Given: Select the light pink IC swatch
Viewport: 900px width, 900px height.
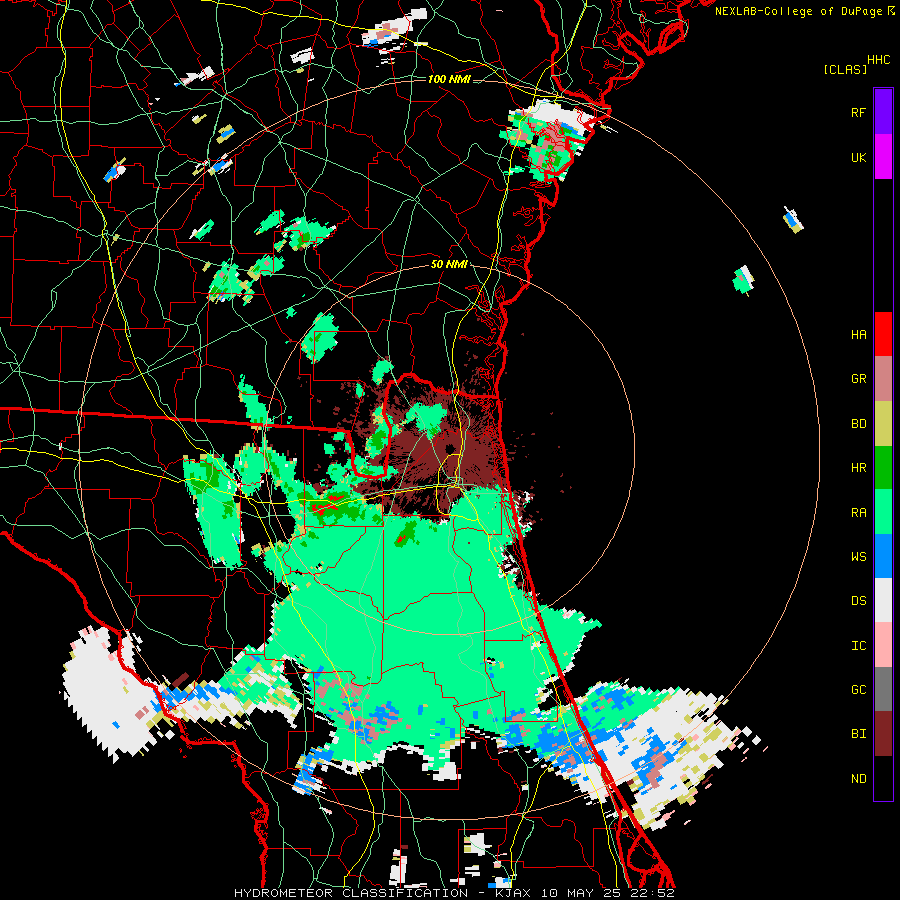Looking at the screenshot, I should 883,645.
